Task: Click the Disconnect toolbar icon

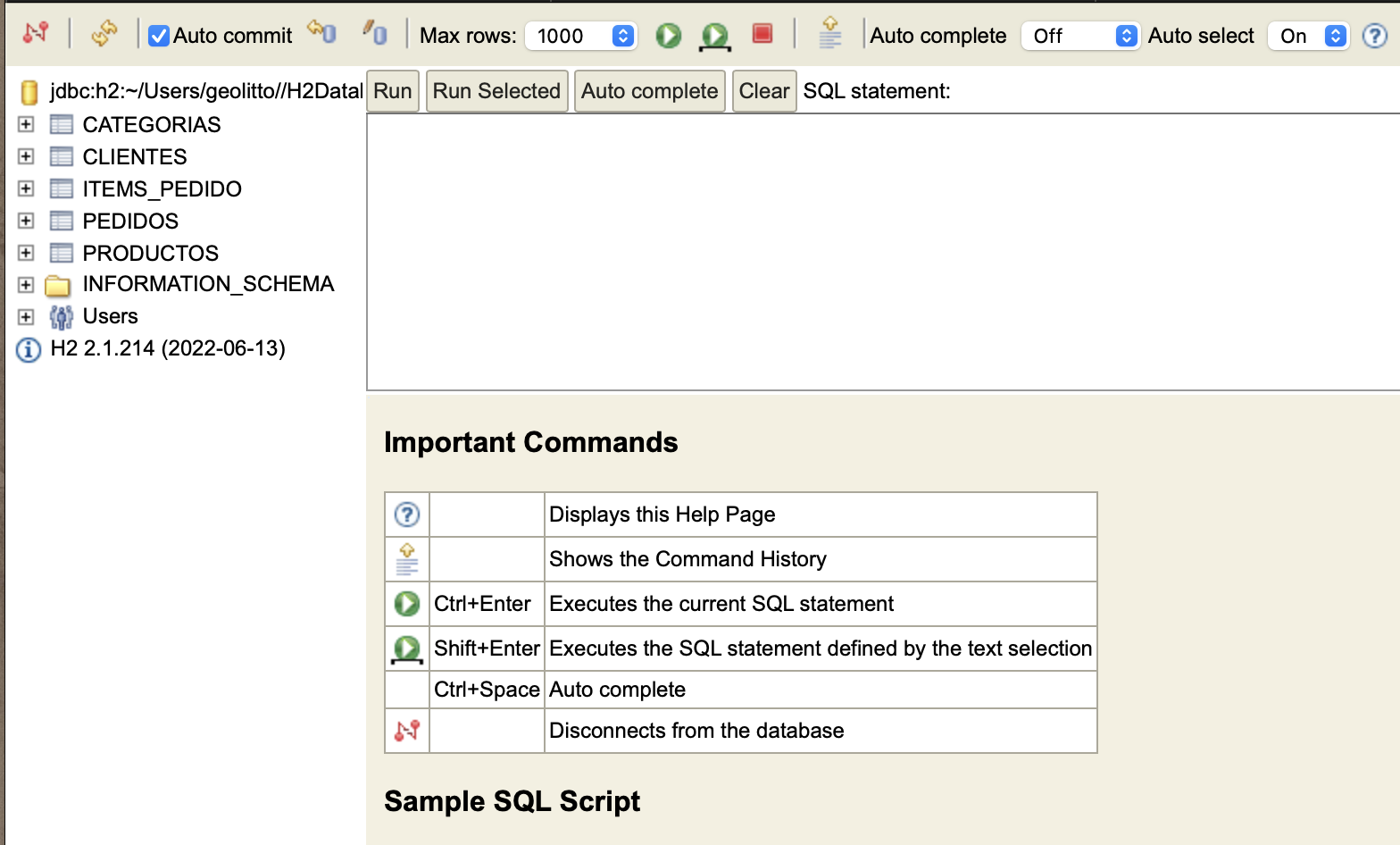Action: (36, 34)
